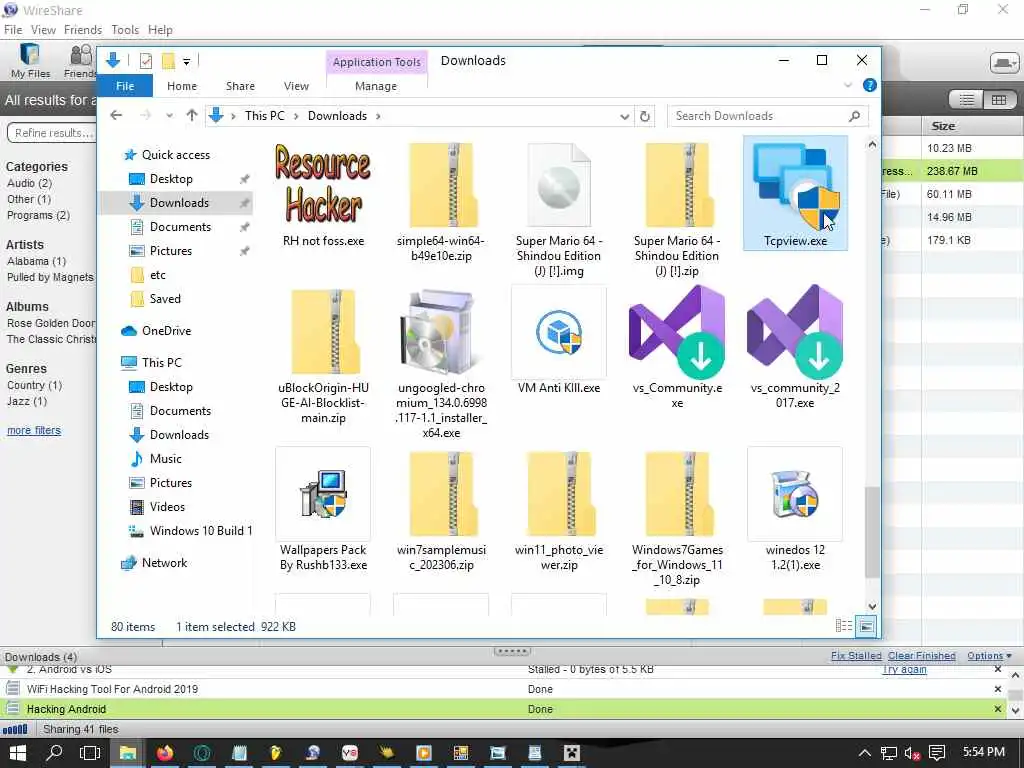Open the RH not foss.exe Resource Hacker file
This screenshot has height=768, width=1024.
click(x=323, y=194)
